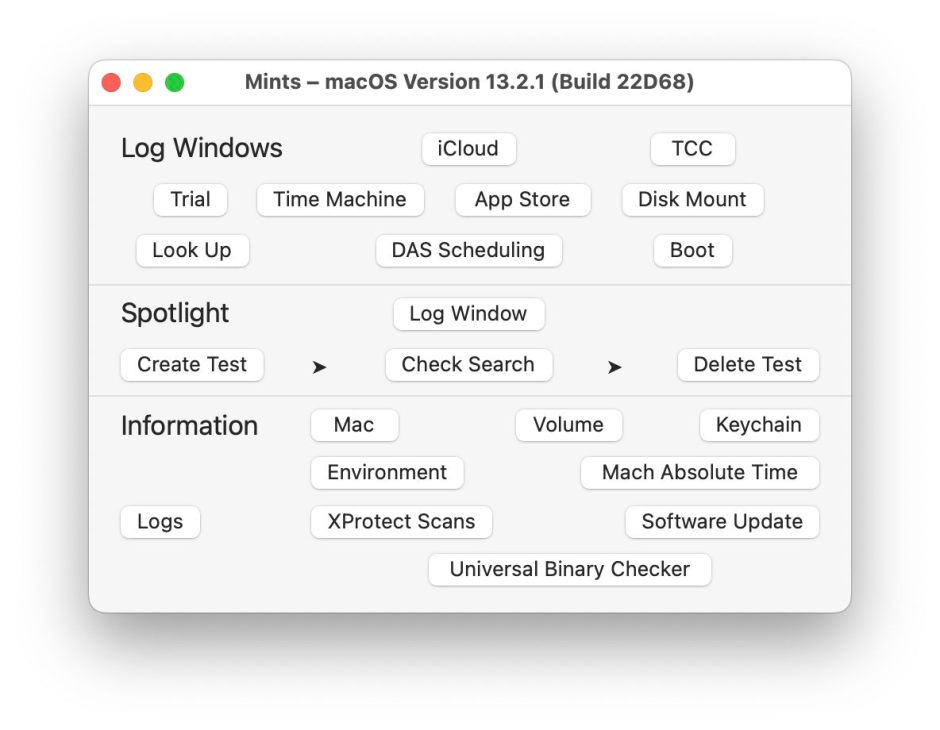Open Spotlight's Log Window button

(468, 313)
